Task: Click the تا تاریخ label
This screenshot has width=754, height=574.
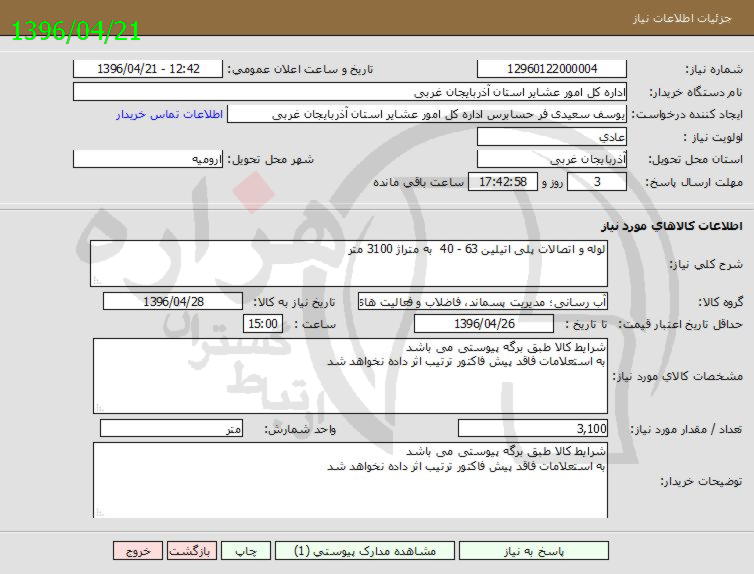Action: click(x=587, y=324)
